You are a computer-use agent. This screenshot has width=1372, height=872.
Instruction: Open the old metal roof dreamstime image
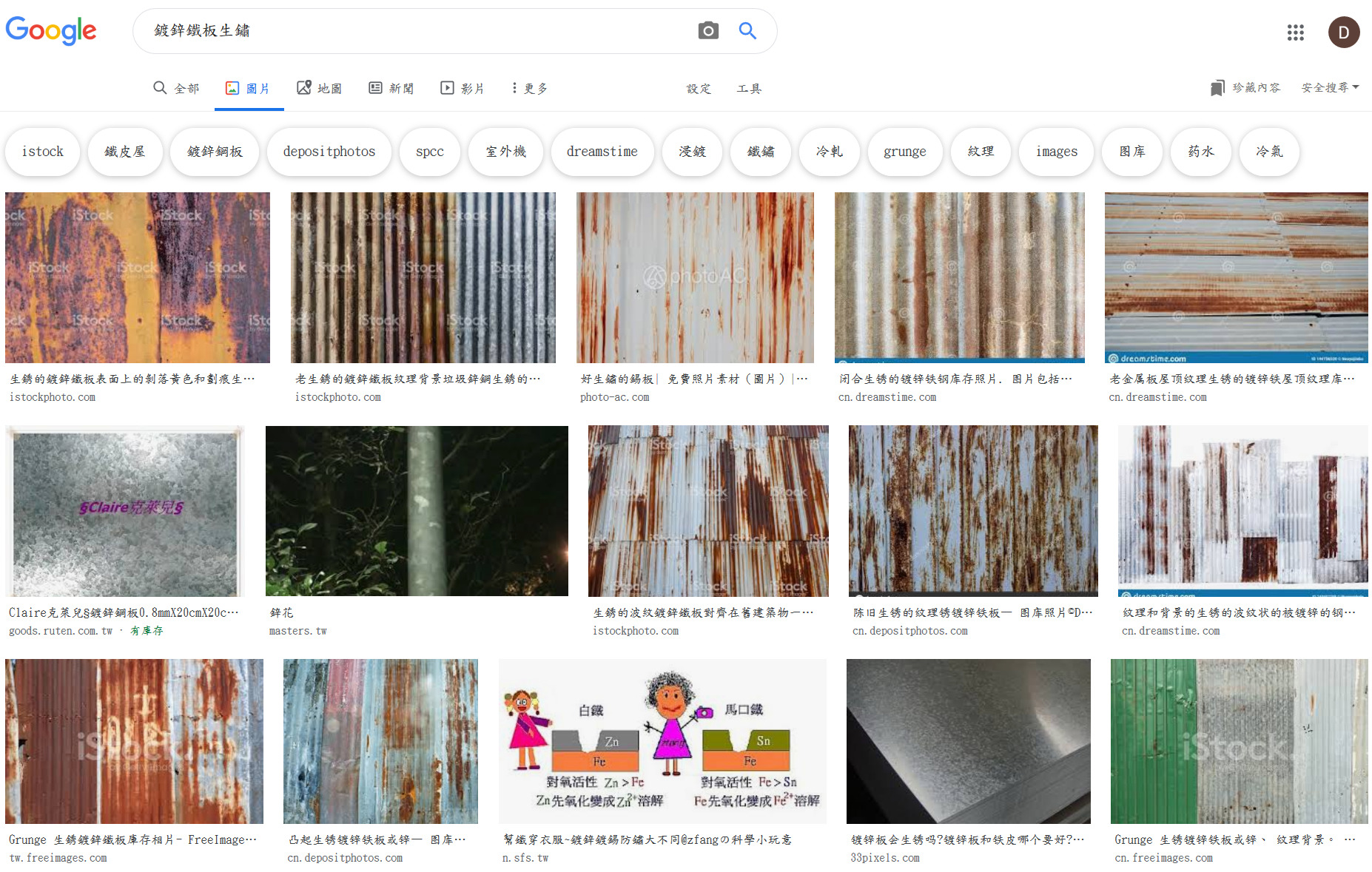pos(1237,278)
